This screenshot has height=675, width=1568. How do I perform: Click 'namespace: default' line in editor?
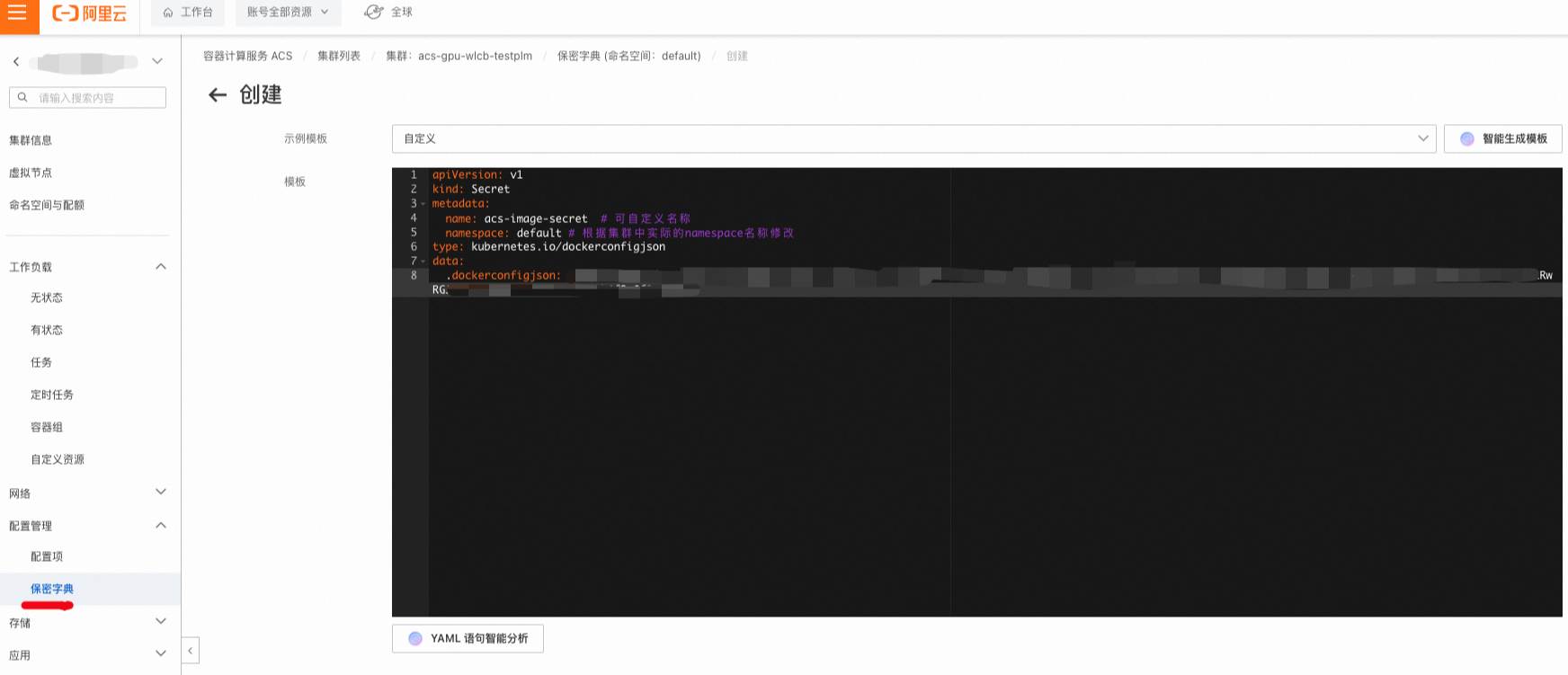click(503, 233)
